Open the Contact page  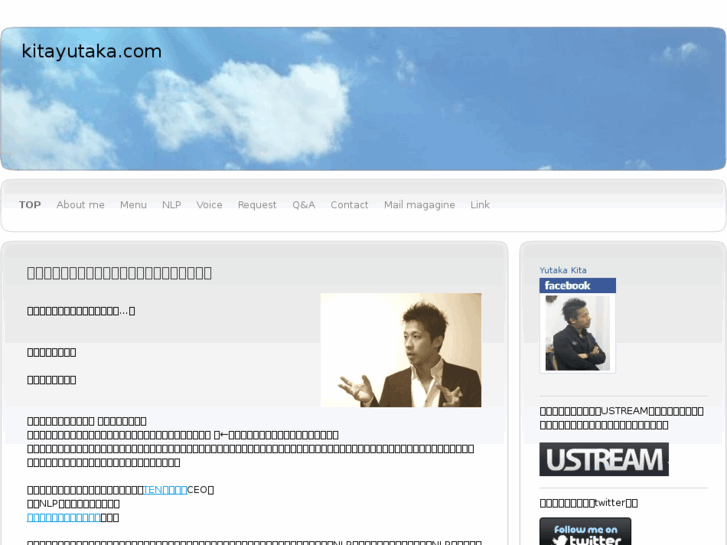(349, 205)
